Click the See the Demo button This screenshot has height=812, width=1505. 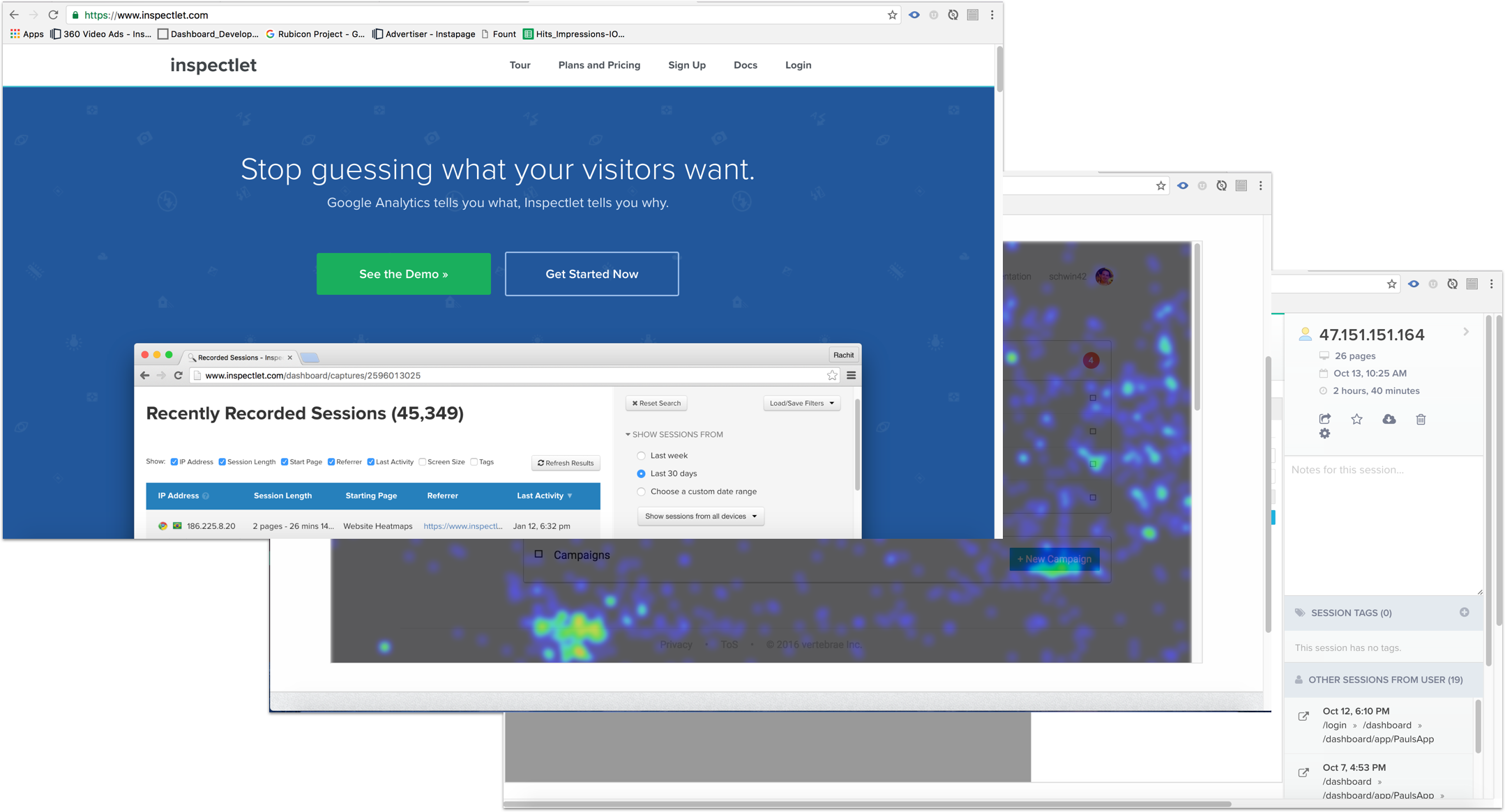[404, 274]
